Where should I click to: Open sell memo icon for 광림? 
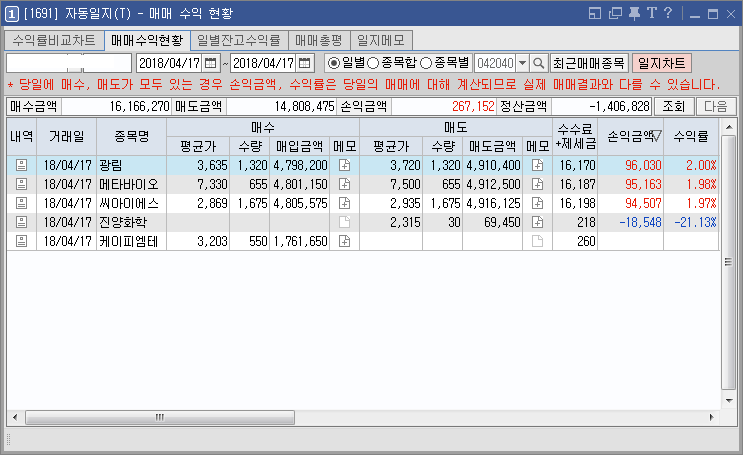[537, 165]
